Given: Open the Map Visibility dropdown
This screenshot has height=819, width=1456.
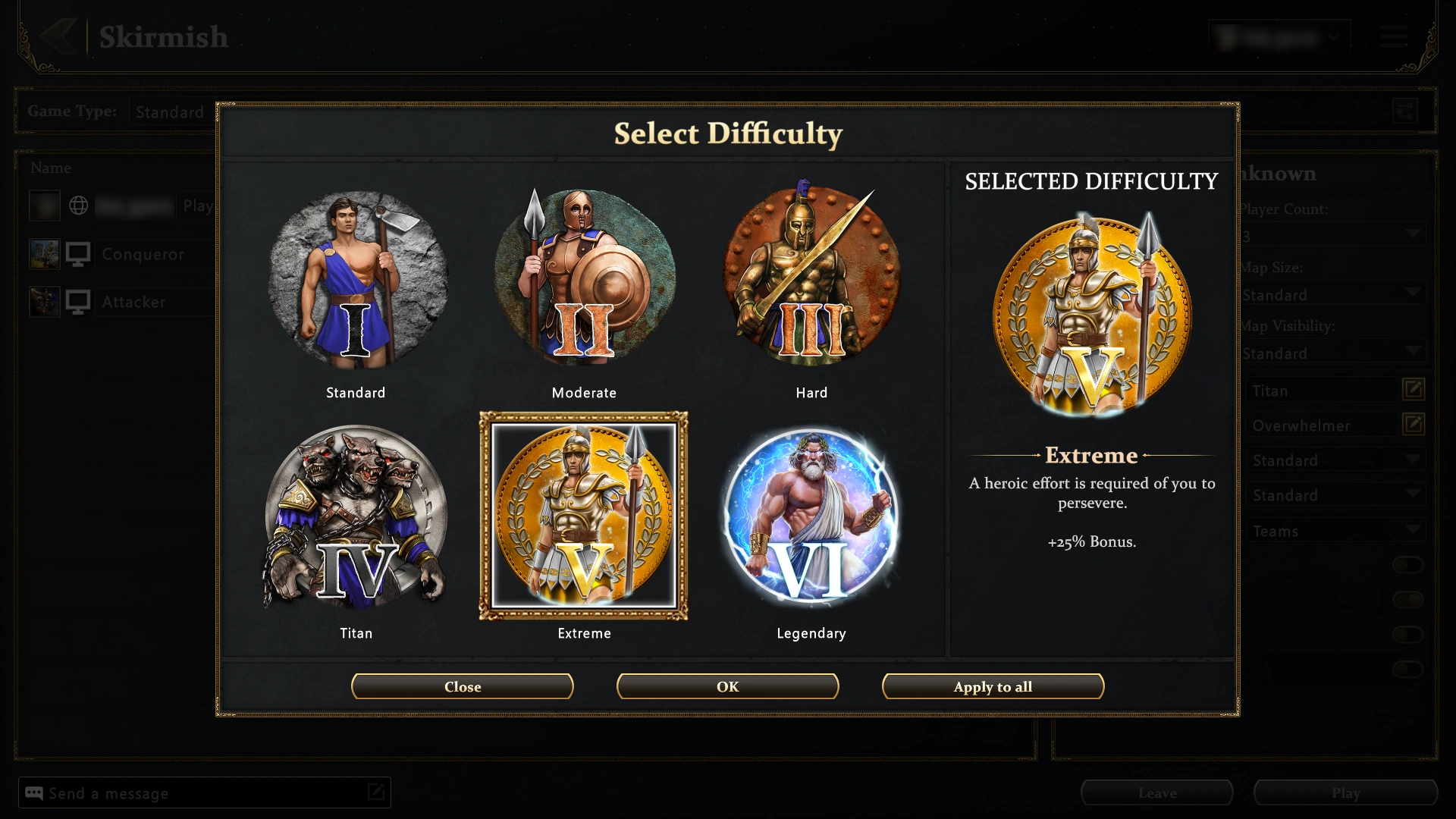Looking at the screenshot, I should (x=1333, y=353).
